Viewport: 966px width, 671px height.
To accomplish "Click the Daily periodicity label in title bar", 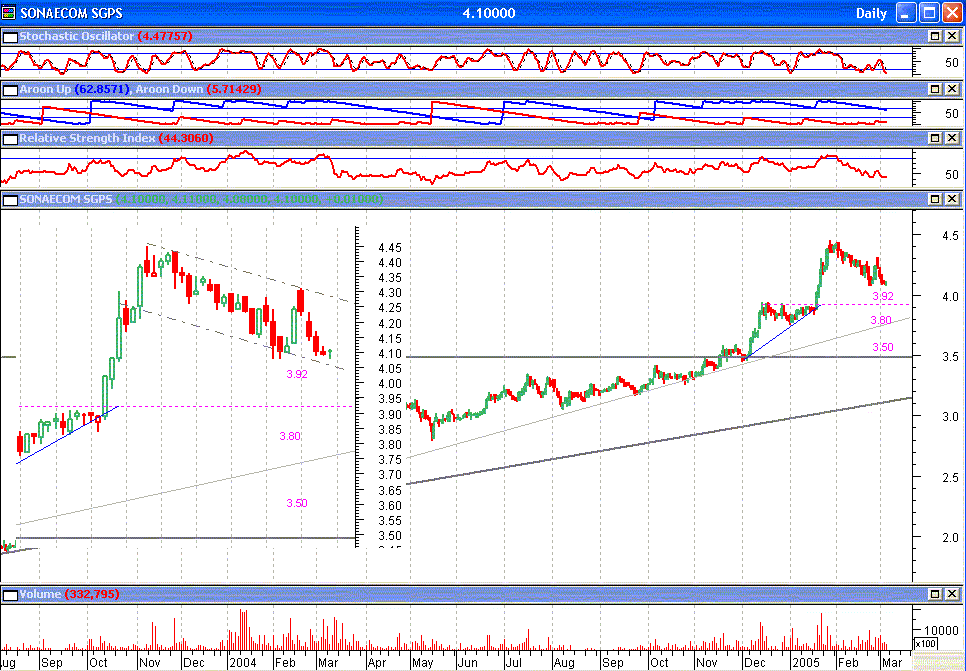I will (x=871, y=14).
